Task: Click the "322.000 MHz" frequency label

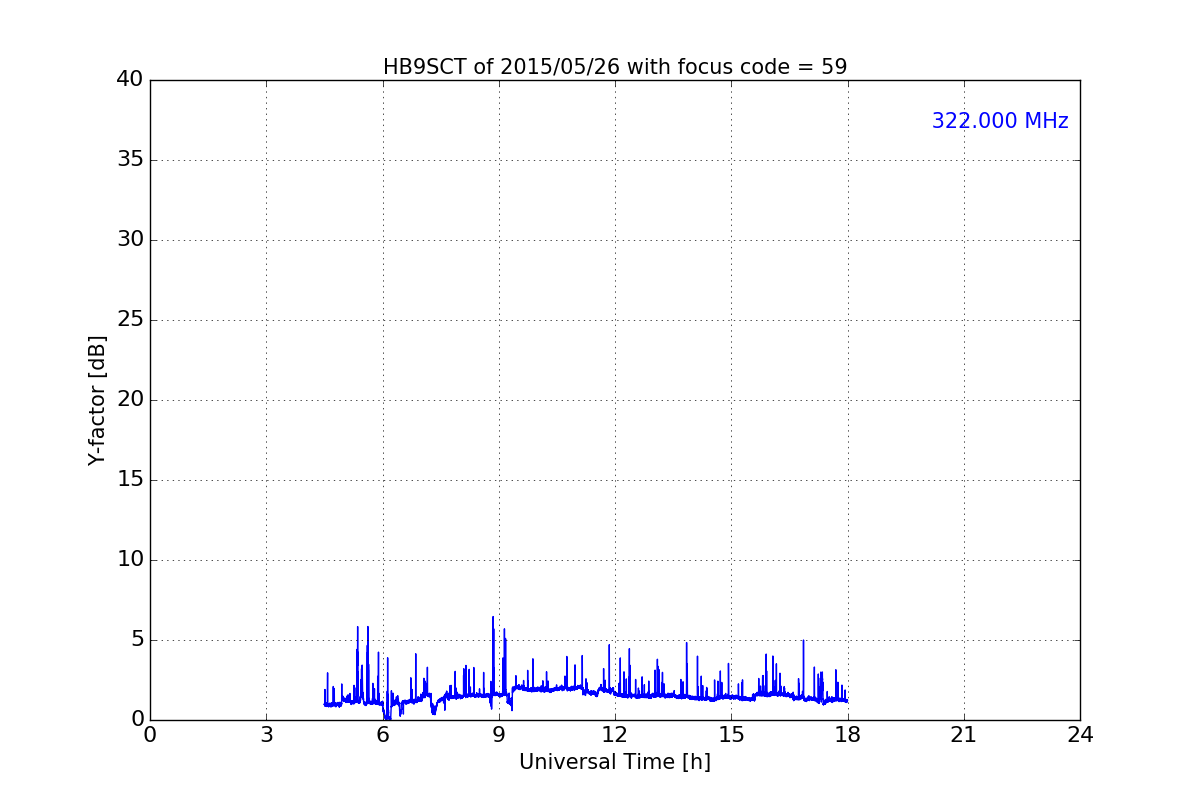Action: click(1000, 121)
